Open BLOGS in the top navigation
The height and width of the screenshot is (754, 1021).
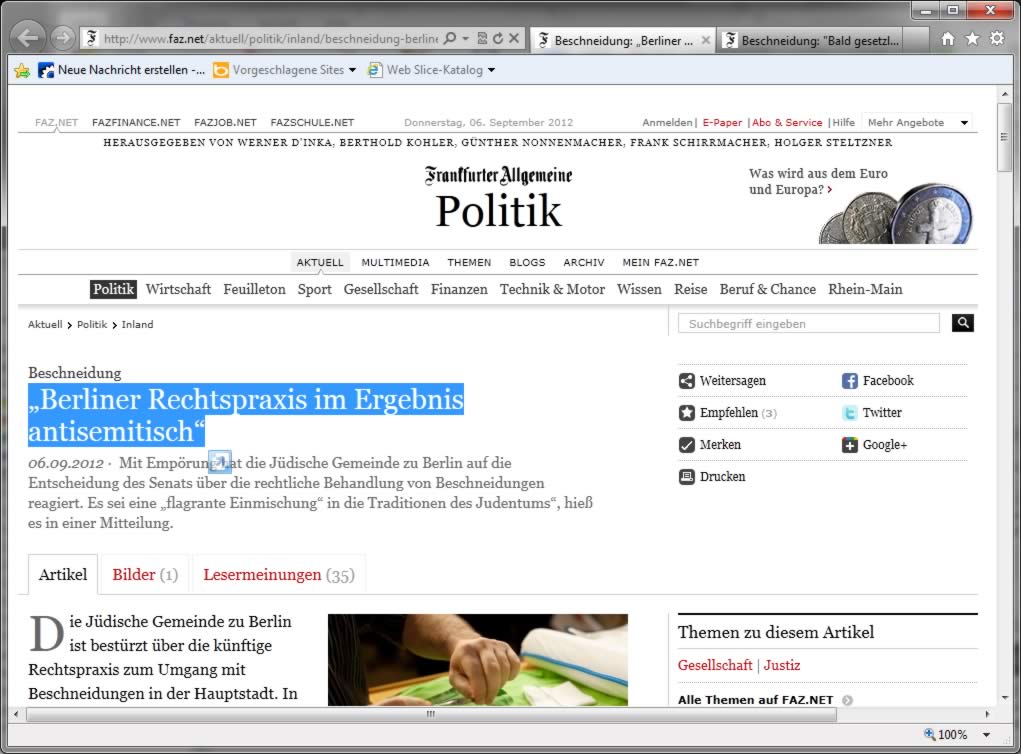tap(527, 262)
